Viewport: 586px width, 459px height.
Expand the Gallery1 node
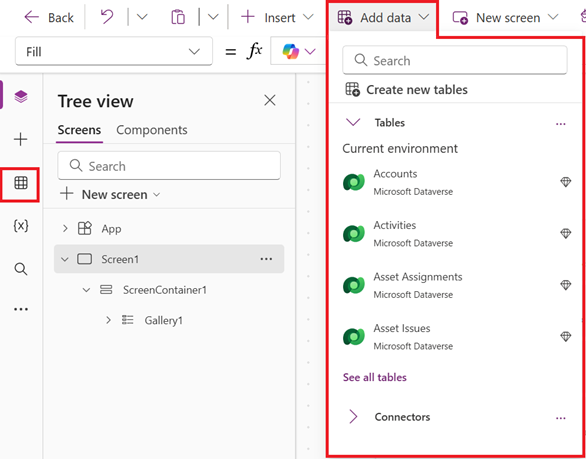point(108,320)
